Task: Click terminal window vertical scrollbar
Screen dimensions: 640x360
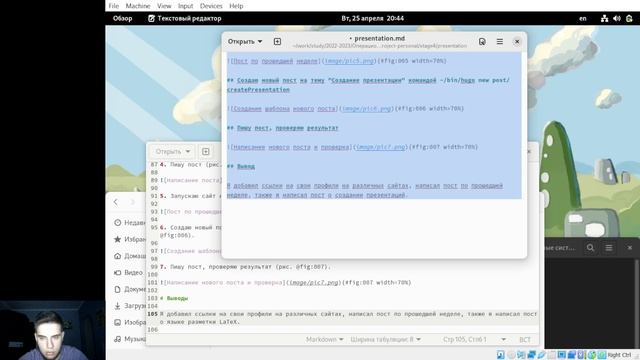Action: [x=638, y=304]
